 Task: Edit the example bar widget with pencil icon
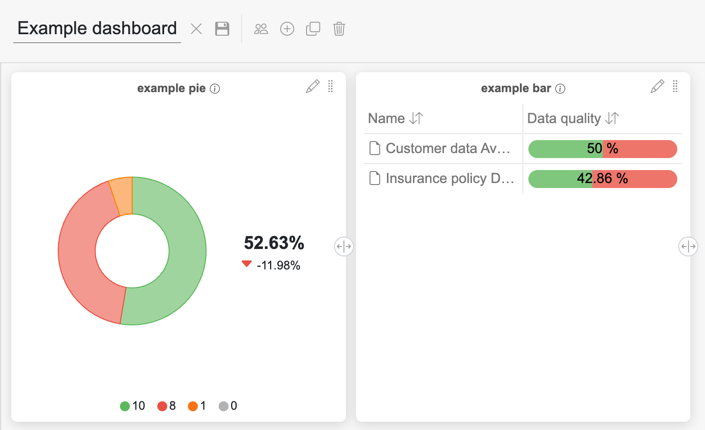tap(657, 87)
